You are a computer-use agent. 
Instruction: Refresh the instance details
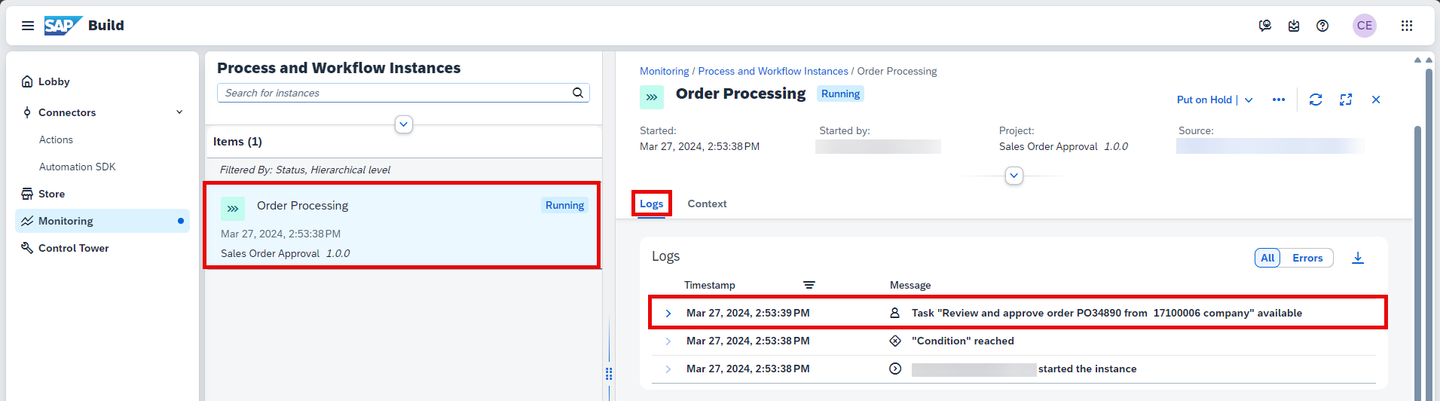(x=1316, y=100)
